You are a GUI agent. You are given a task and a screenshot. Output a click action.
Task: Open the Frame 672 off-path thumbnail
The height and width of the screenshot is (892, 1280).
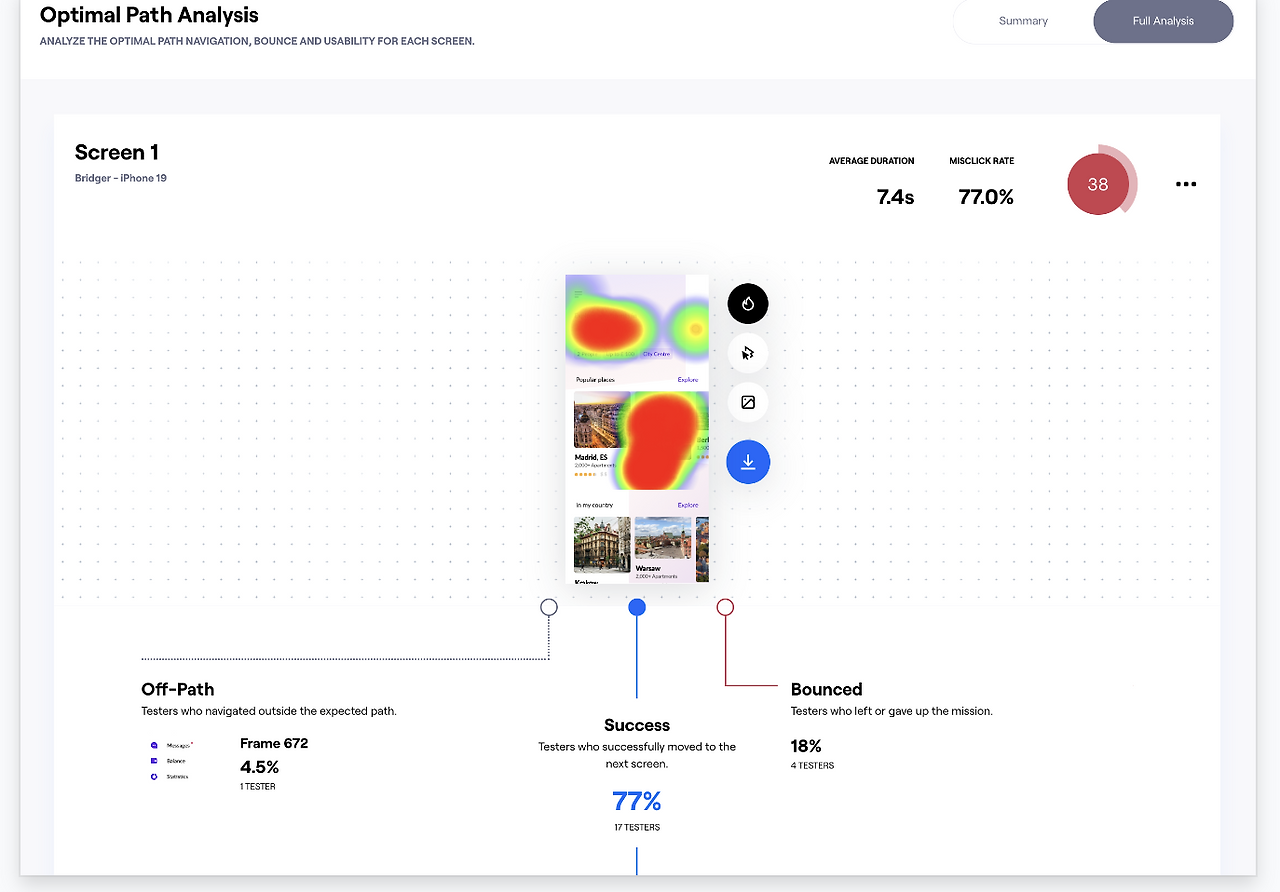[172, 761]
